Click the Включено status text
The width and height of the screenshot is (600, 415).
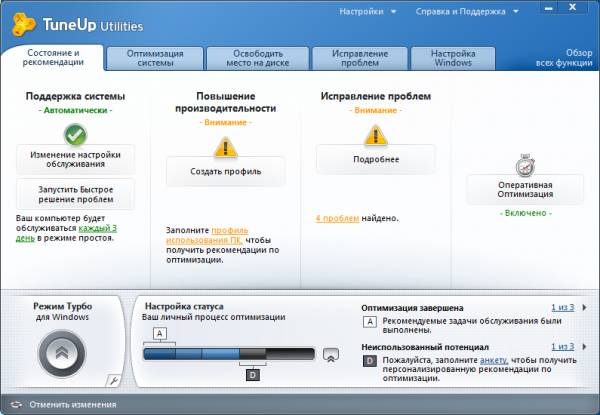(x=525, y=213)
